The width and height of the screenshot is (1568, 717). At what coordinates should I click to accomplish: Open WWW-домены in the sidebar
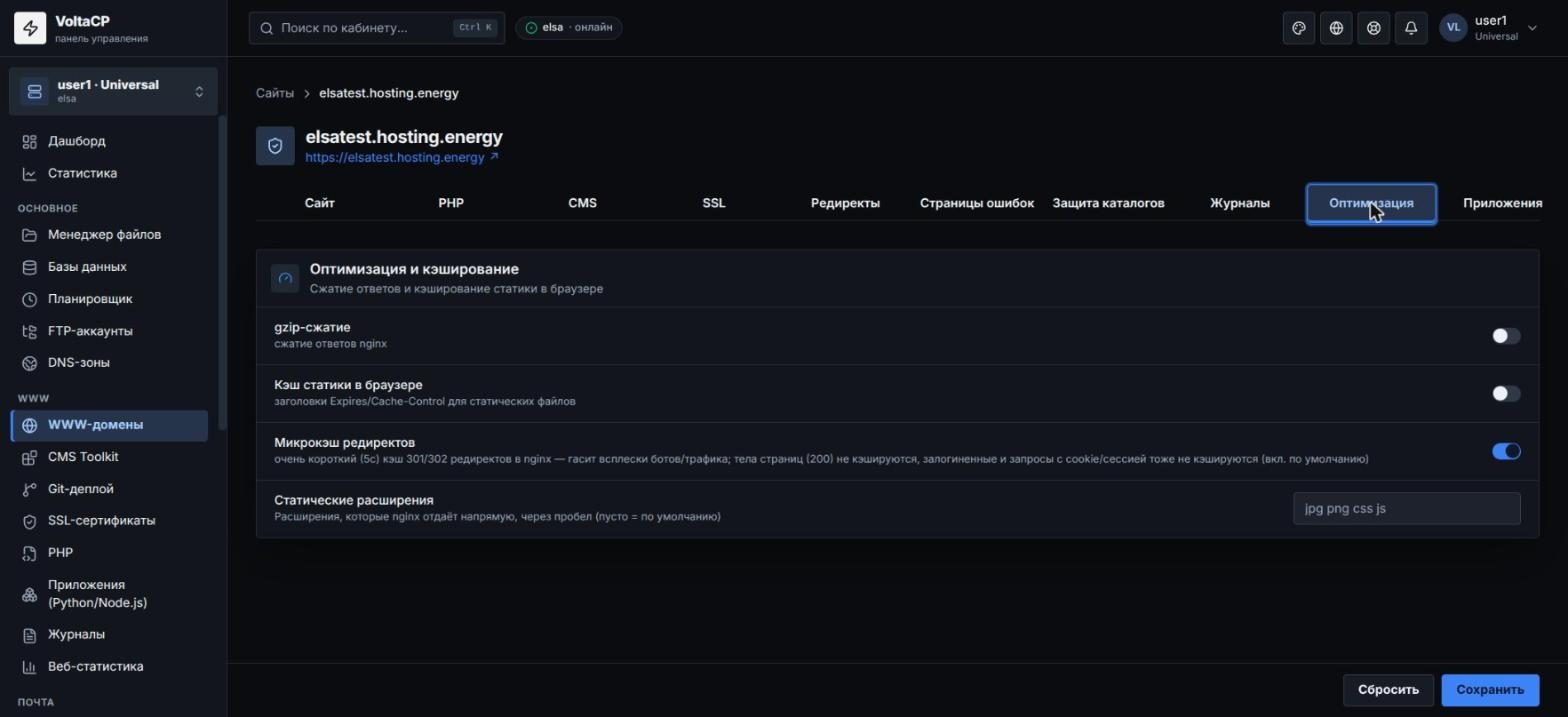110,425
